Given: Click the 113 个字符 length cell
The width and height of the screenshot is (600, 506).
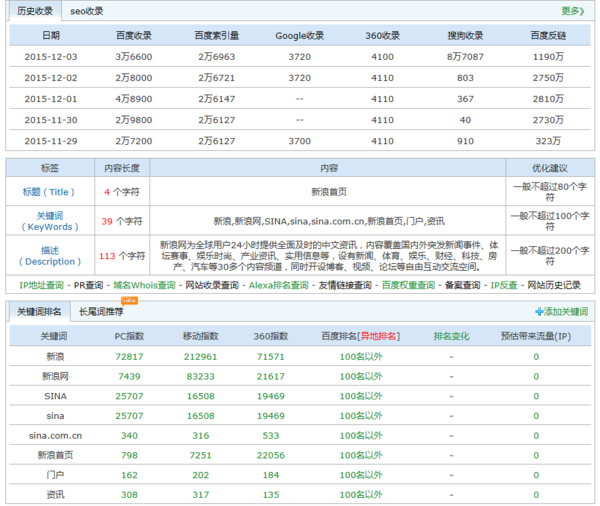Looking at the screenshot, I should pos(122,256).
